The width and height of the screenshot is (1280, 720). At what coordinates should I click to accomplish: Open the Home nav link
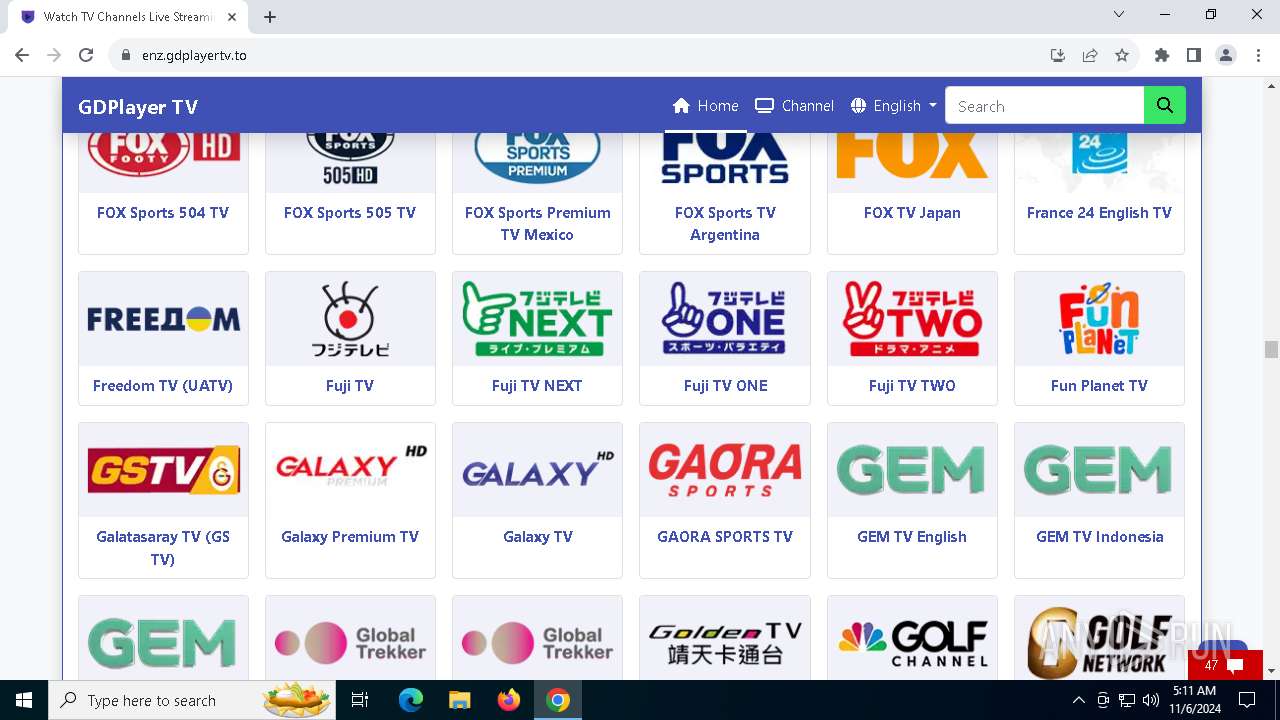pos(706,106)
